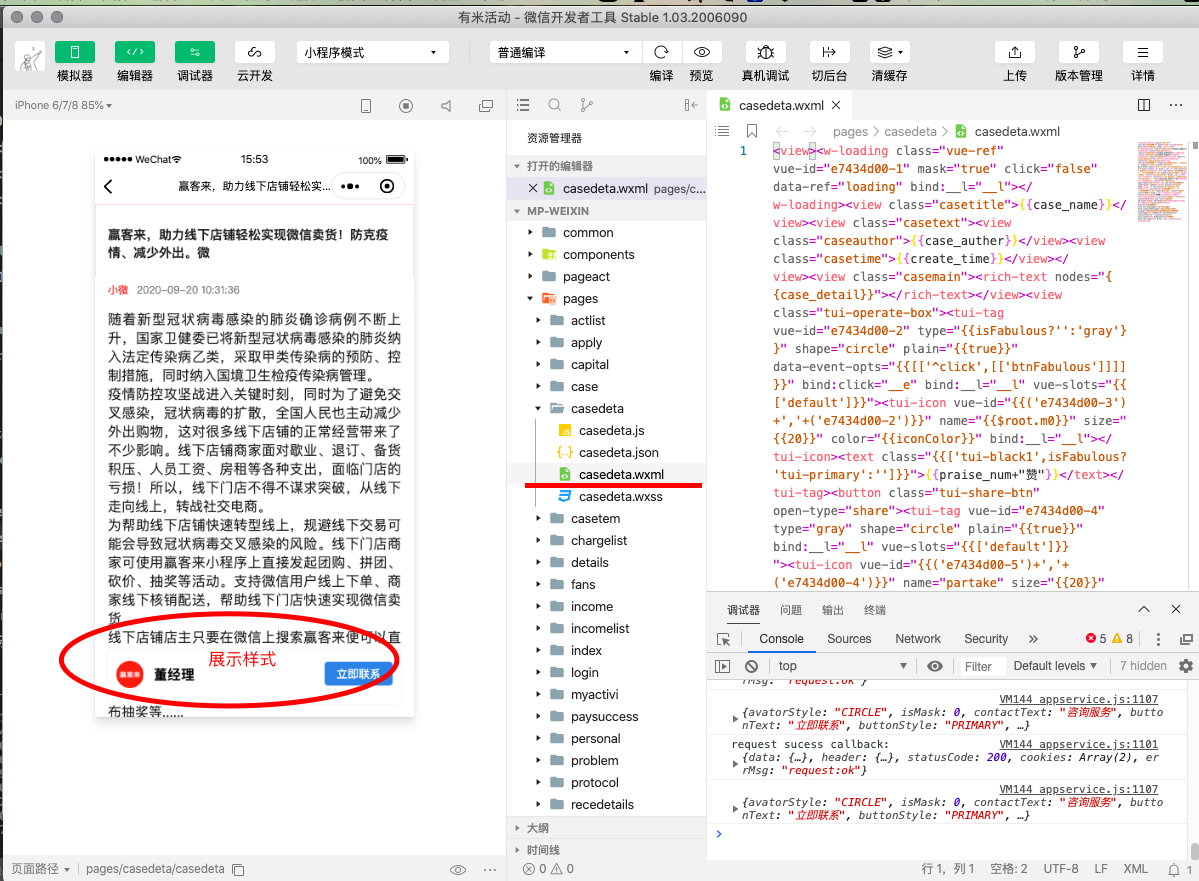
Task: Open version management (版本管理)
Action: (1079, 52)
